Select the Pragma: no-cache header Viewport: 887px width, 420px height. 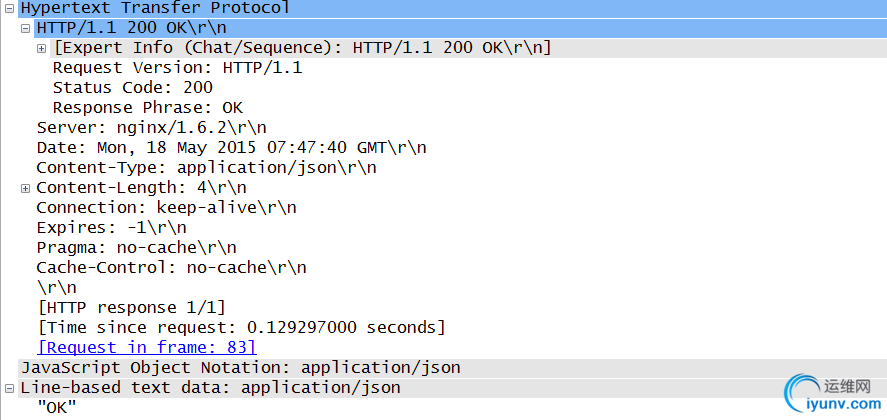(136, 248)
